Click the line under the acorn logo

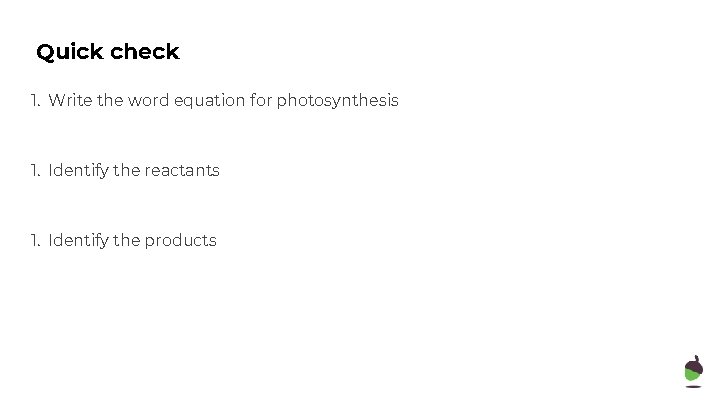693,387
